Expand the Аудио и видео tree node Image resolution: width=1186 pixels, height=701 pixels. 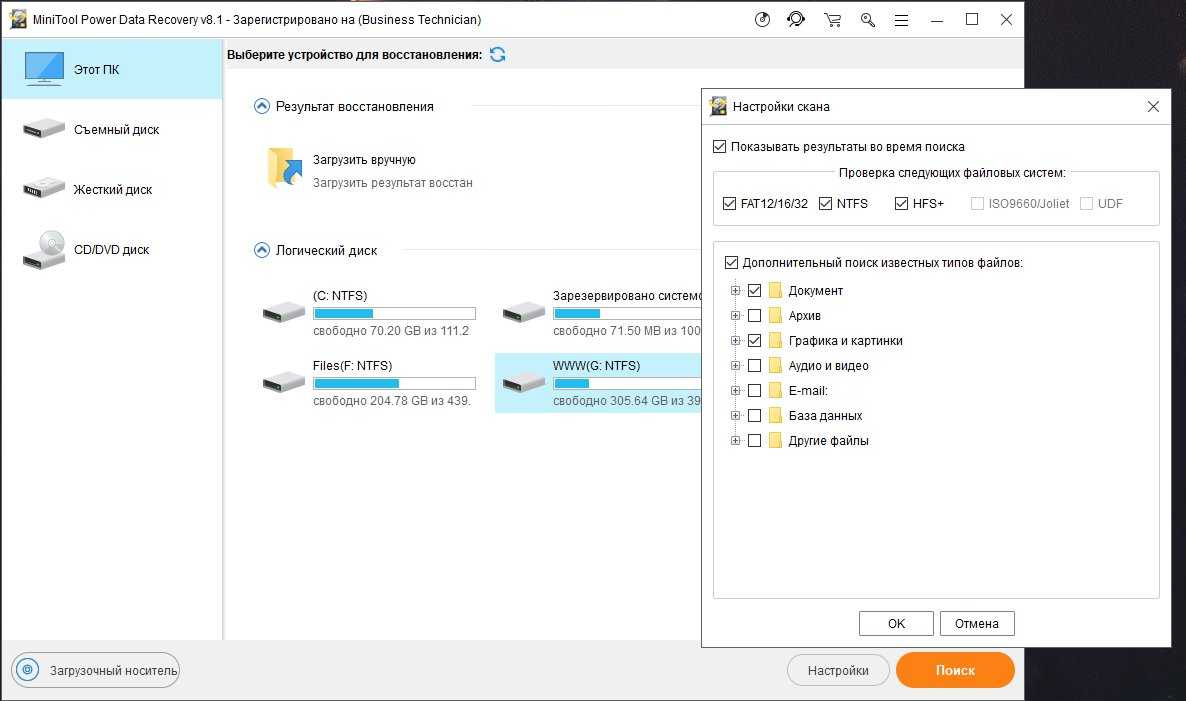[736, 366]
